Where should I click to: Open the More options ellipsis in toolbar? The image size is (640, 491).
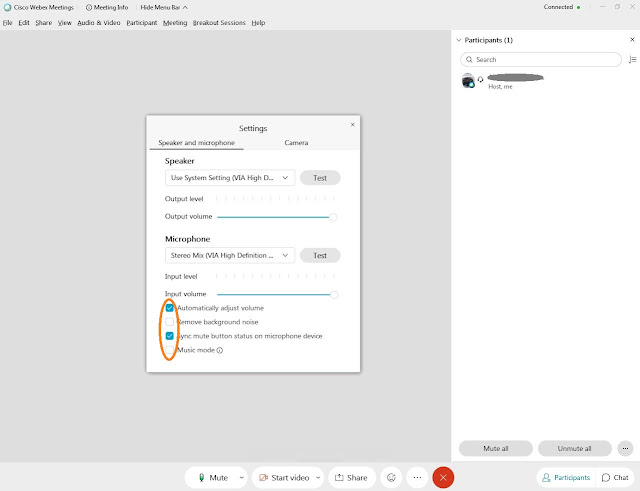(417, 478)
